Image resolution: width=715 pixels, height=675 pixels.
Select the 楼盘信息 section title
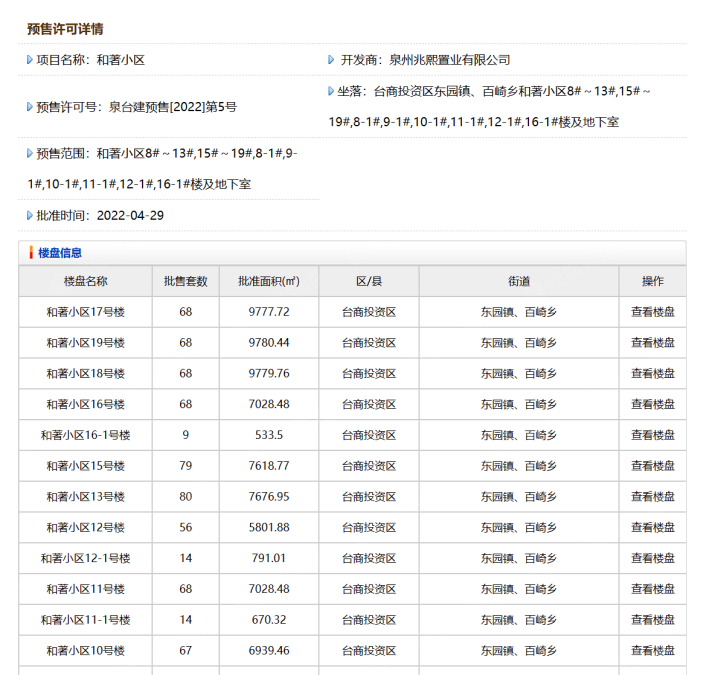(60, 253)
